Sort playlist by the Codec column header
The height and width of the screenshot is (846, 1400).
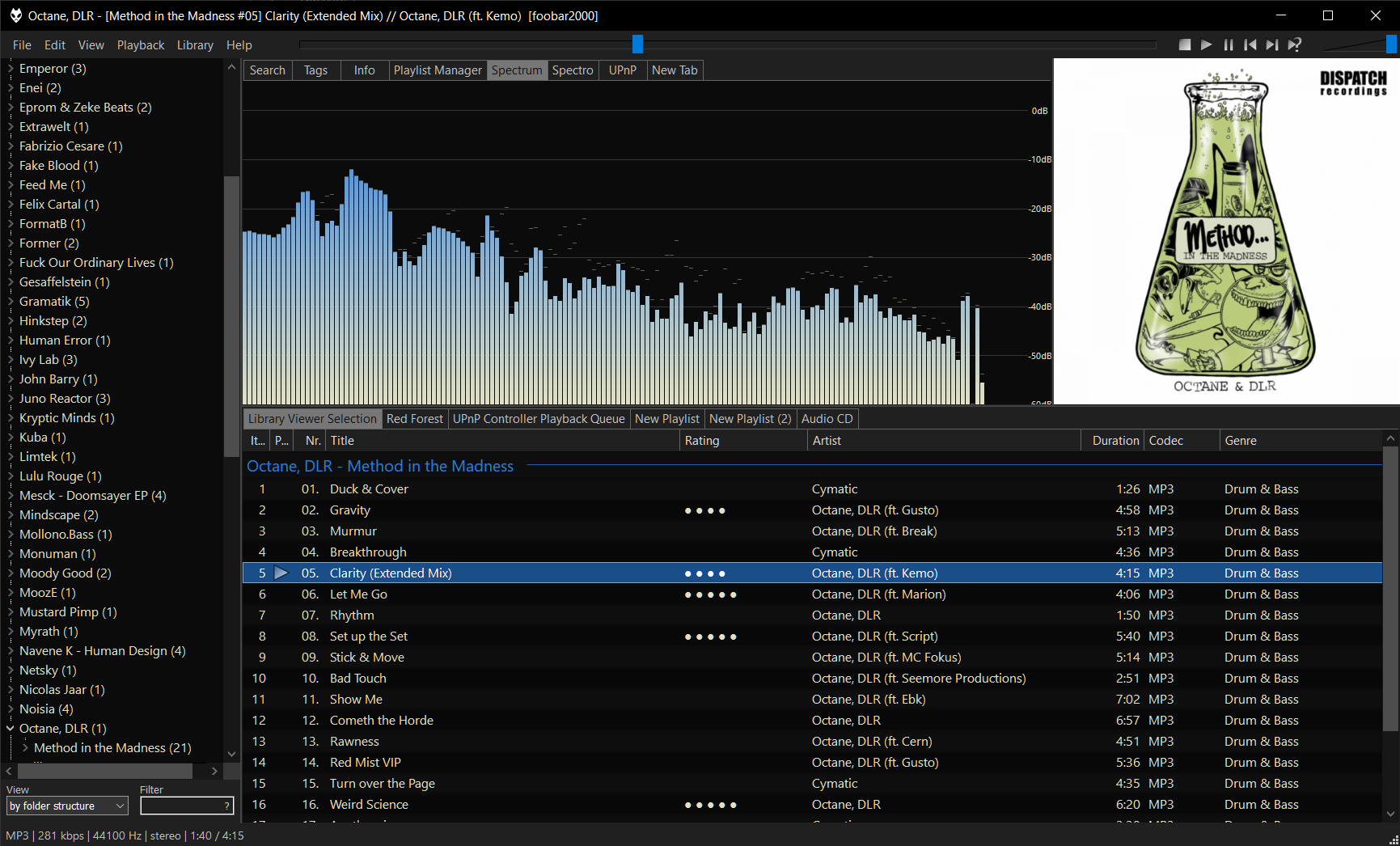coord(1182,441)
